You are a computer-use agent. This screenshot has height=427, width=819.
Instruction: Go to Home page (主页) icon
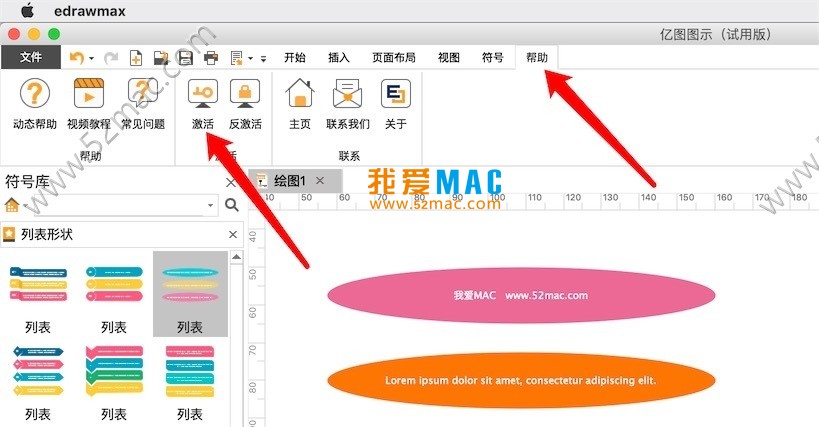300,94
